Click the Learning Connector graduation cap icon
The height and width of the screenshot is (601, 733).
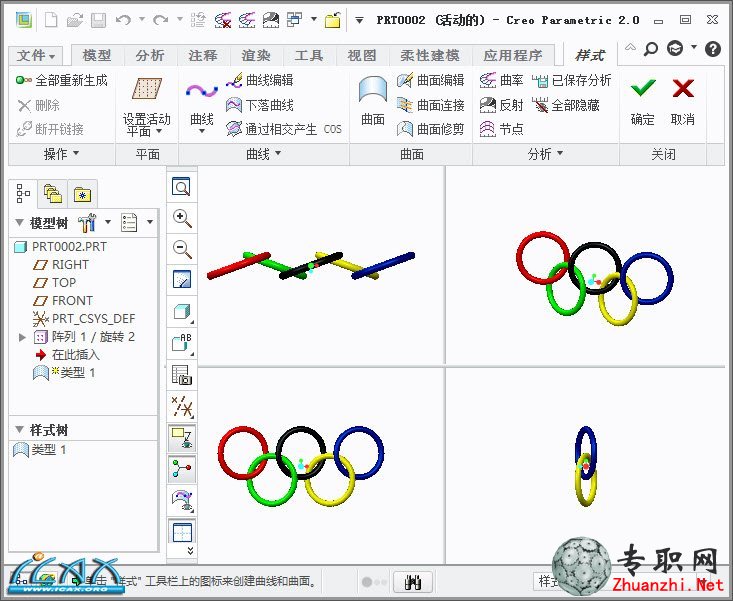(675, 48)
